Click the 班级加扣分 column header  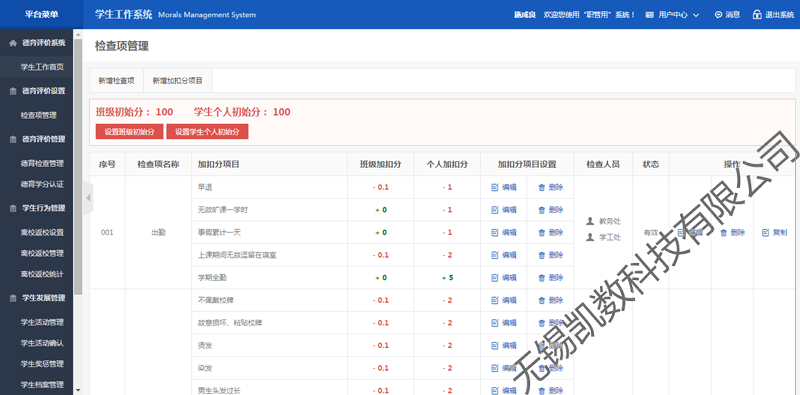[x=381, y=164]
